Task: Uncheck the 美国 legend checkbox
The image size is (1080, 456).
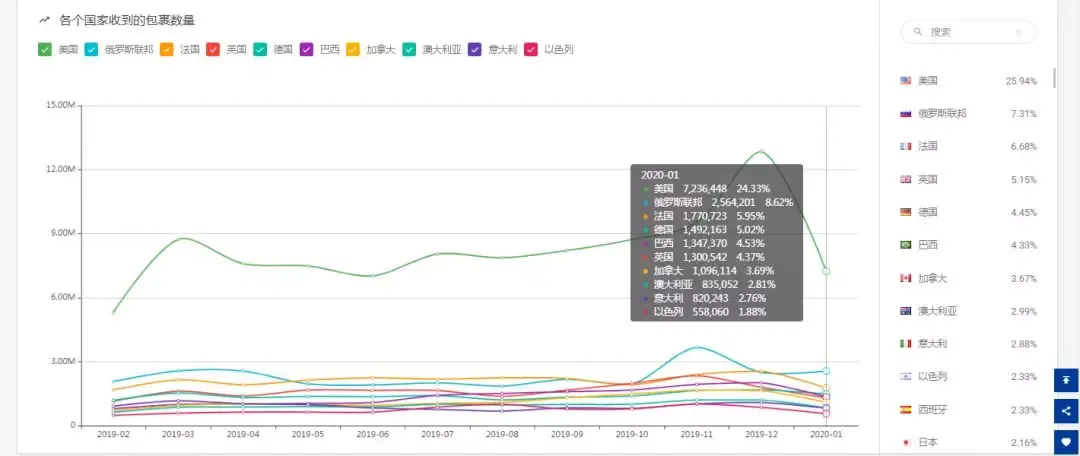Action: point(45,50)
